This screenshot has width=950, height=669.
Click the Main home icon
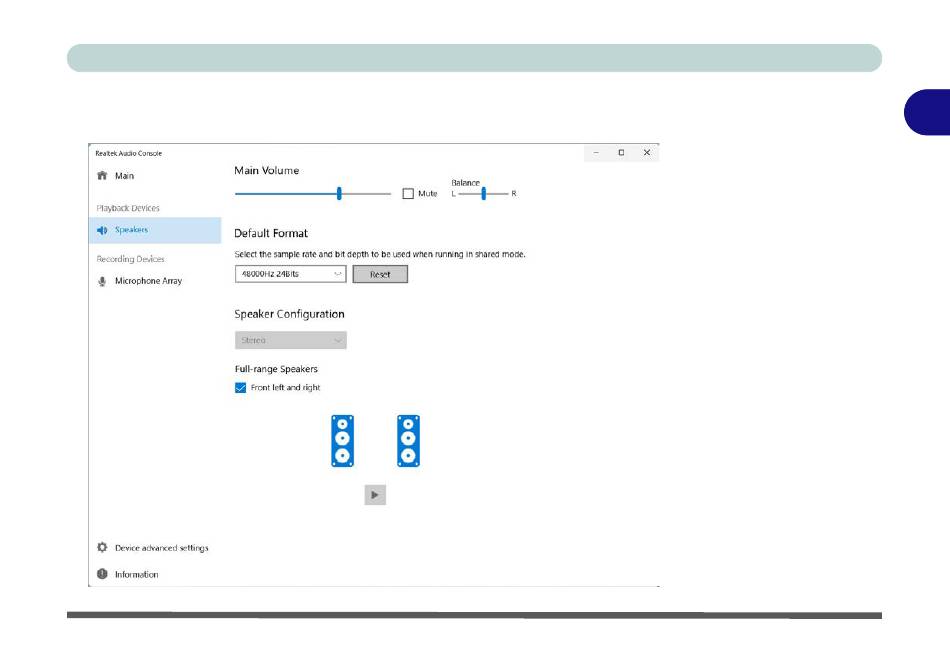(x=102, y=176)
